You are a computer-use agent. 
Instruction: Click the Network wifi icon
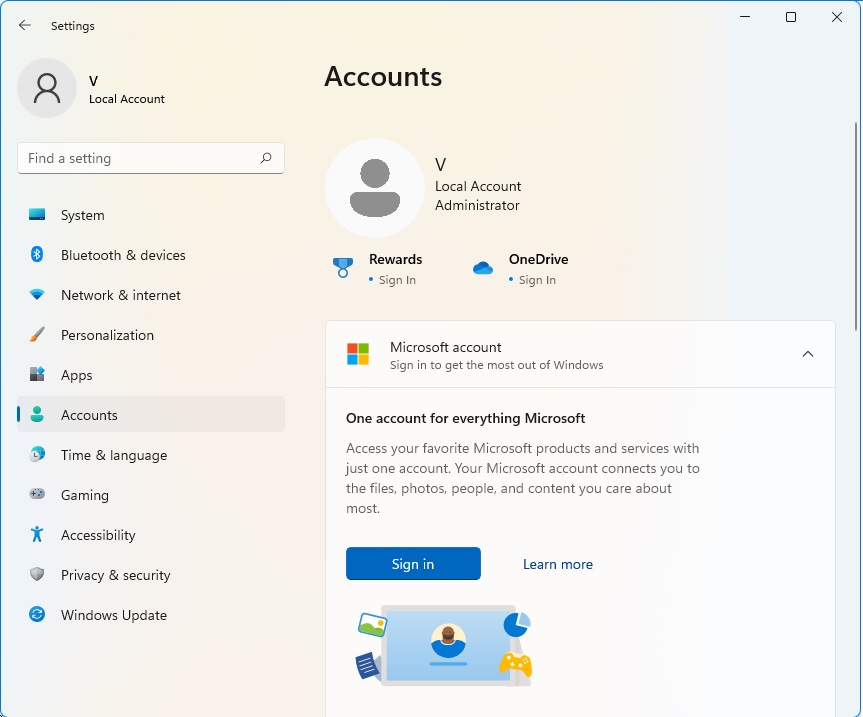[x=37, y=294]
